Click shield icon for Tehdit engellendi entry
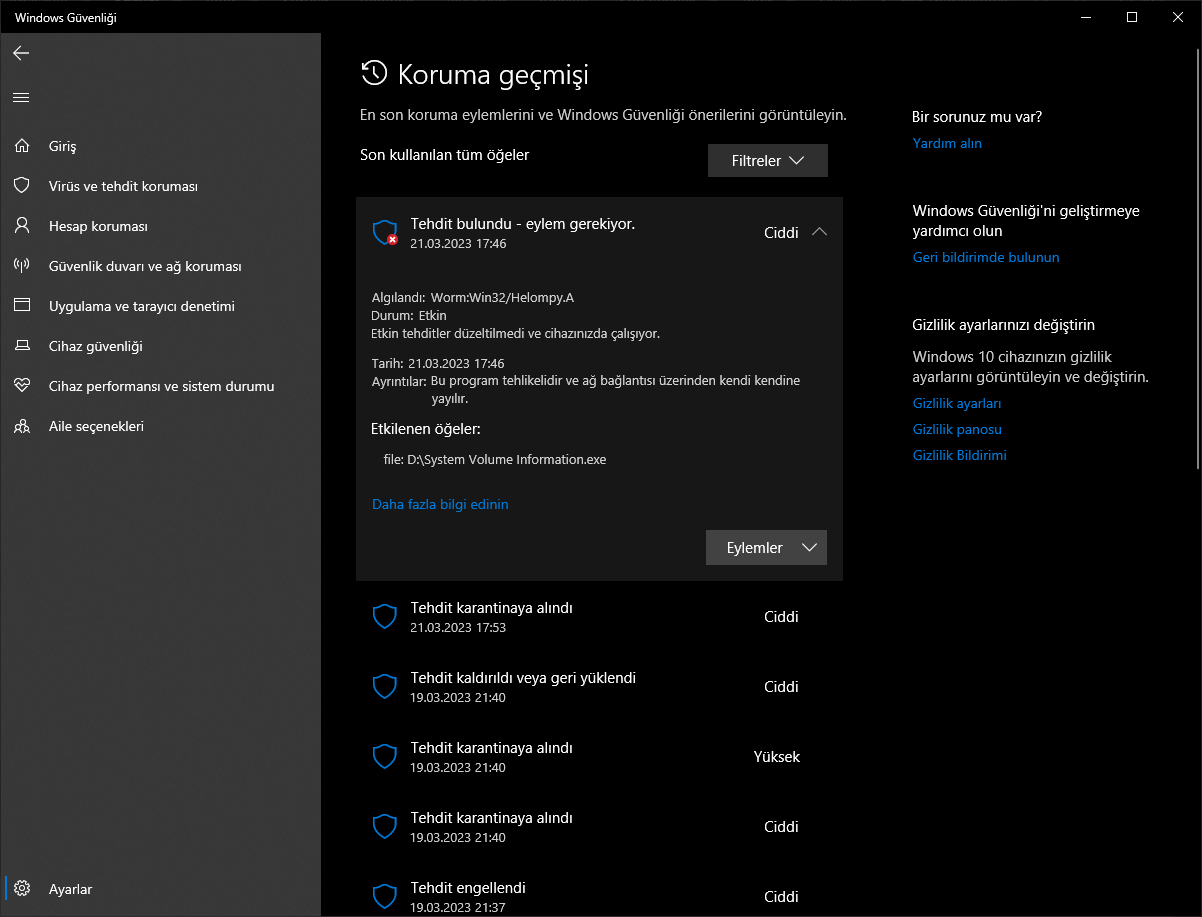 (x=385, y=897)
